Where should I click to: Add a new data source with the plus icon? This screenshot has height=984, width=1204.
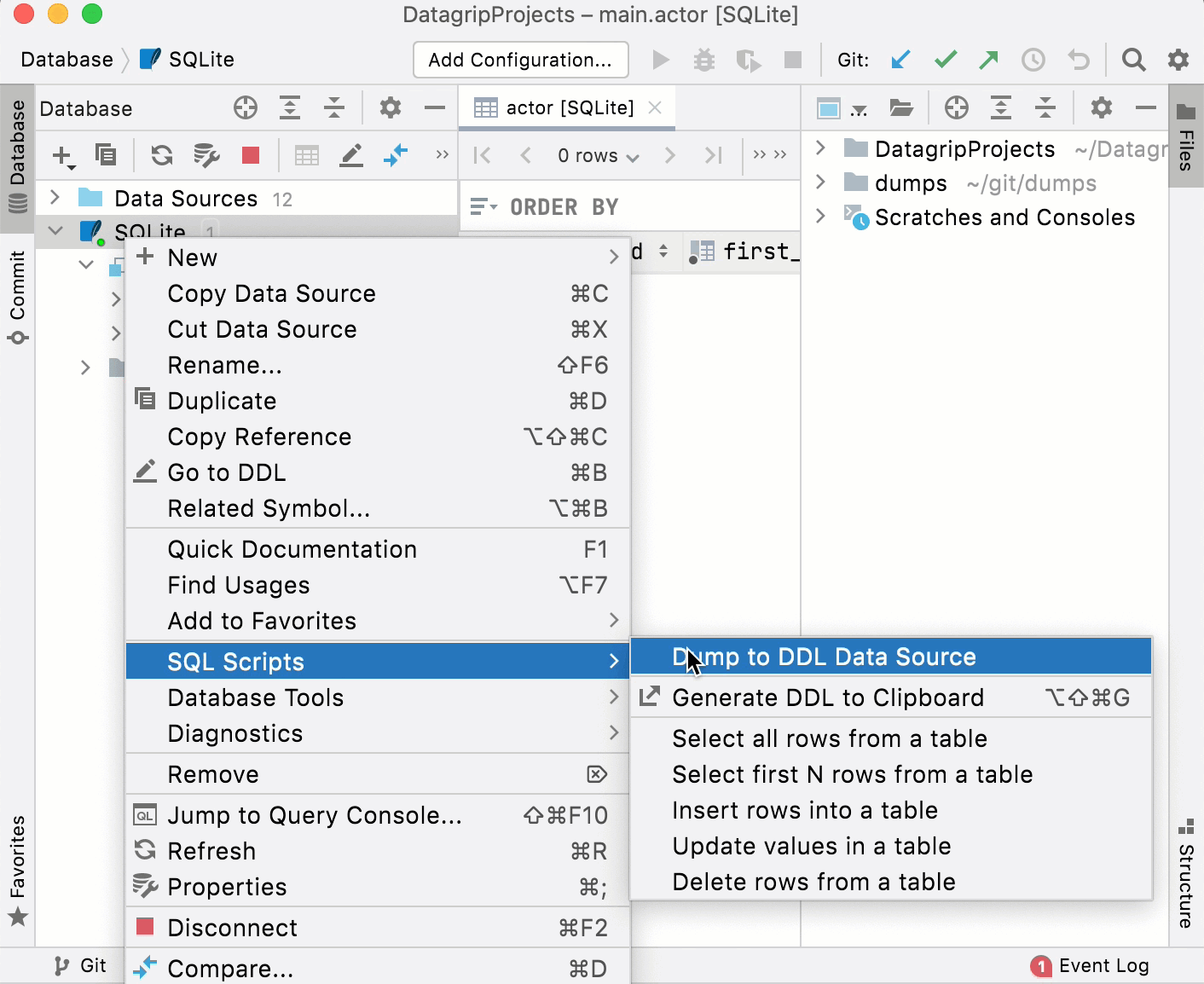[61, 155]
